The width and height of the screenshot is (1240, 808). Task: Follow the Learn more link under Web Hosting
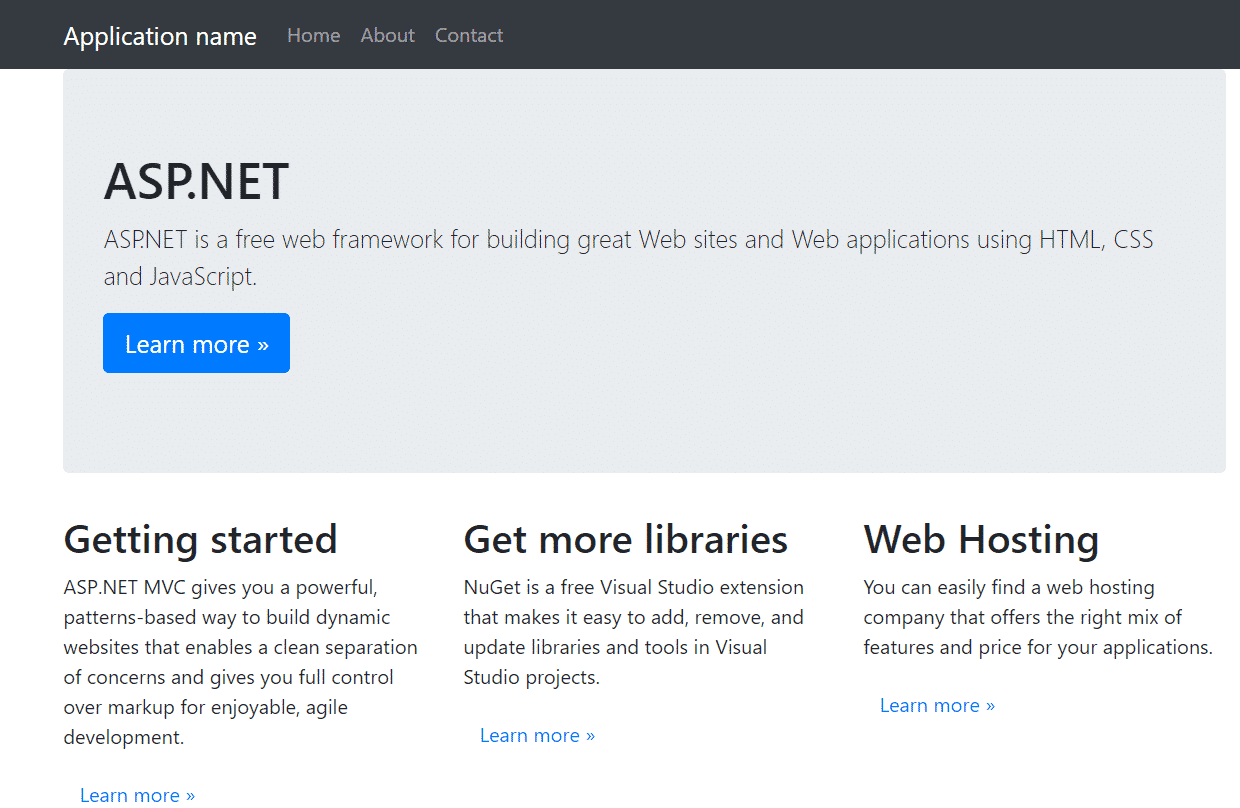(937, 705)
